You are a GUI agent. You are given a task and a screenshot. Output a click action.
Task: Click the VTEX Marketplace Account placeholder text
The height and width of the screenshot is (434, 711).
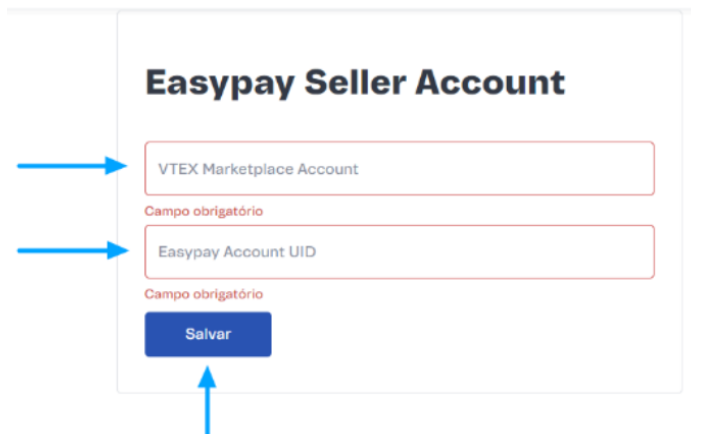pyautogui.click(x=258, y=169)
